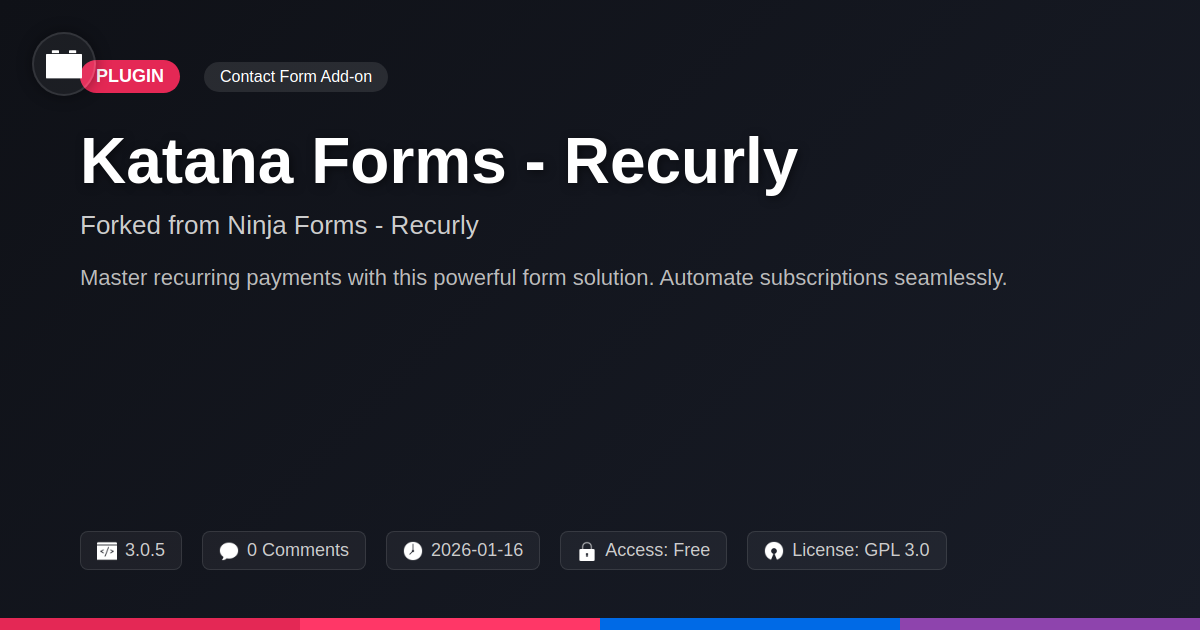
Task: Click the crimson bottom color bar segment
Action: pos(150,623)
